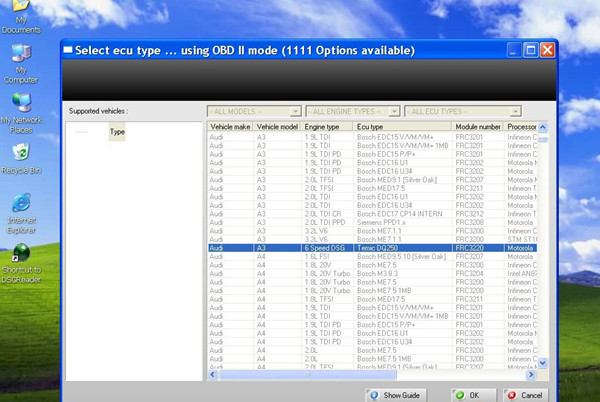600x402 pixels.
Task: Sort by Vehicle make column header
Action: click(x=230, y=128)
